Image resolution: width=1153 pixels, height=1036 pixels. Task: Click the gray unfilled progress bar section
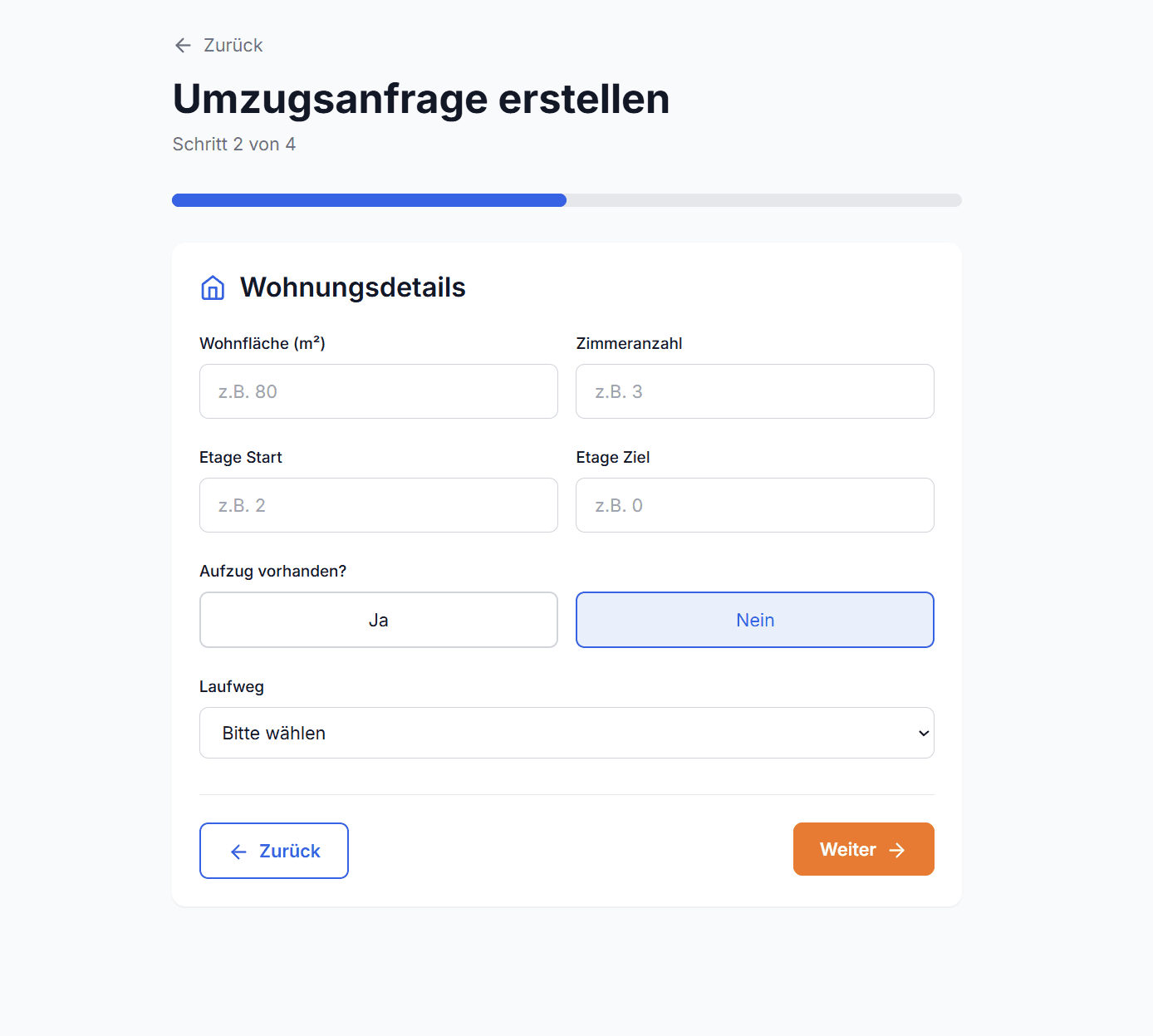[763, 200]
